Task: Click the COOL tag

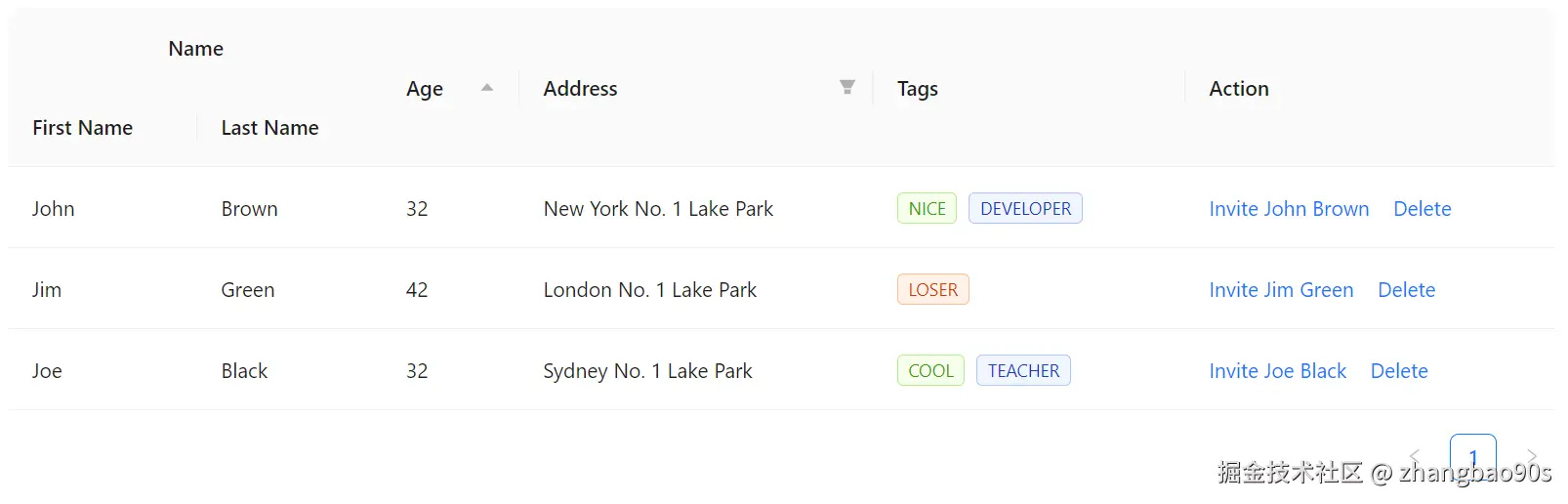Action: click(x=930, y=371)
